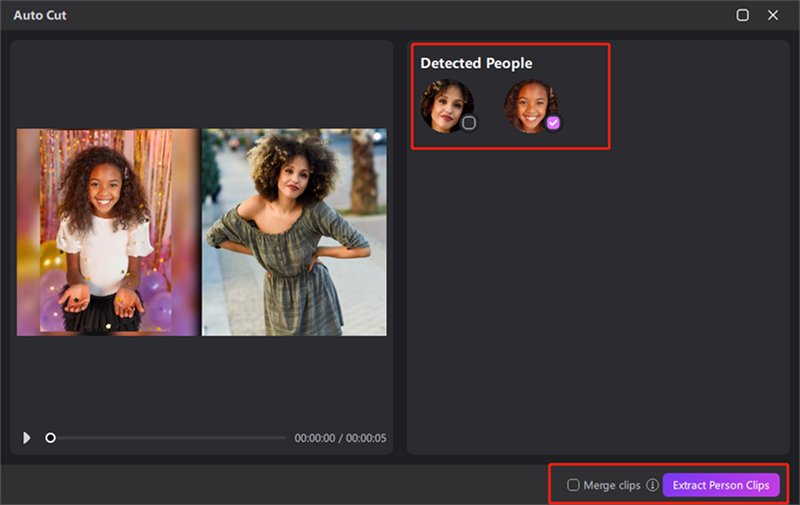The height and width of the screenshot is (505, 800).
Task: Click the Detected People heading
Action: pos(476,63)
